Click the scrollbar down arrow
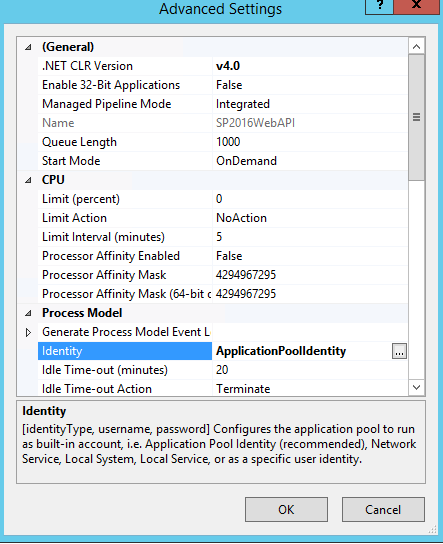 [x=416, y=387]
